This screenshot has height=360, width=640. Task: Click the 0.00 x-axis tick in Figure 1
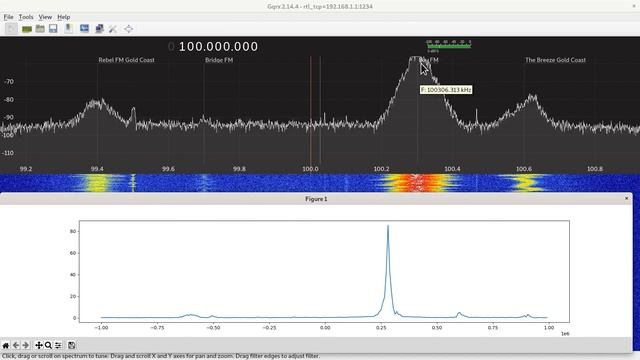point(325,327)
